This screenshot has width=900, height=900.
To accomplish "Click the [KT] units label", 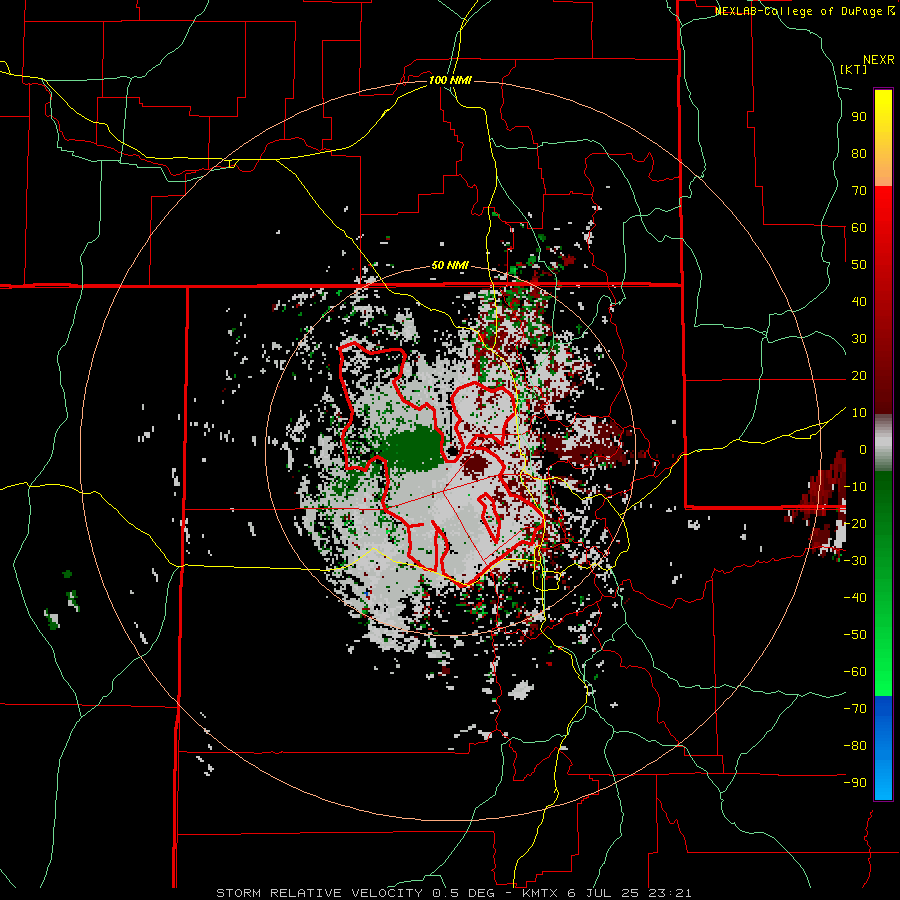I will (x=853, y=69).
